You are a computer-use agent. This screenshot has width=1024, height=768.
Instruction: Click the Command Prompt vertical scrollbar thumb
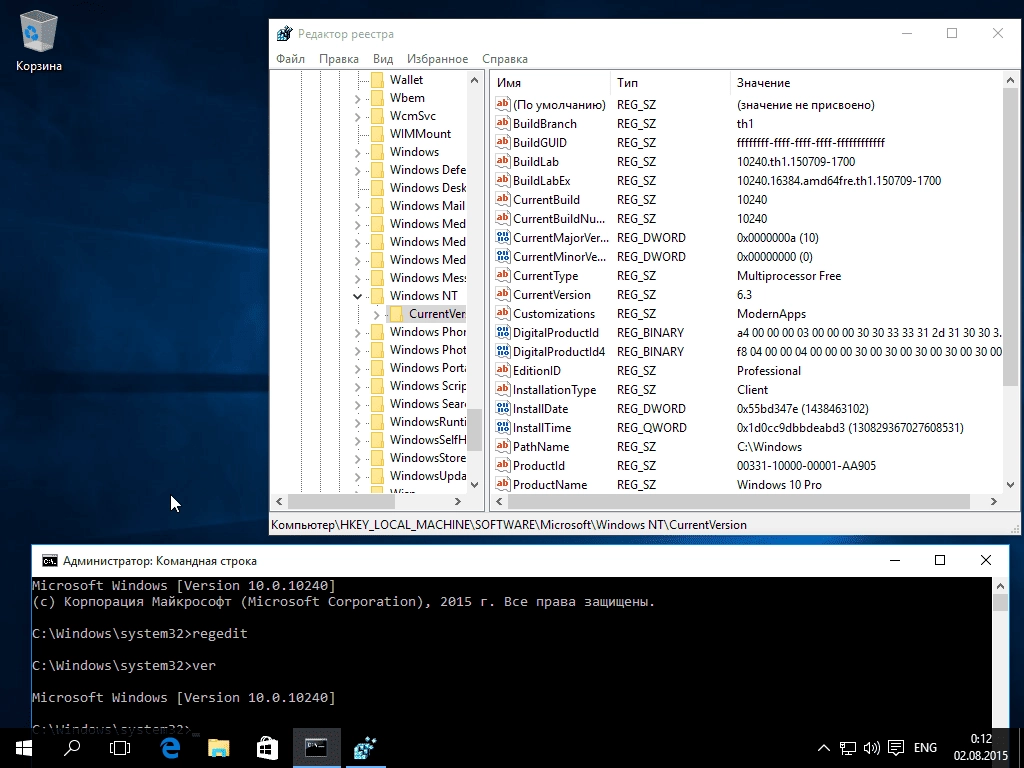coord(1000,602)
